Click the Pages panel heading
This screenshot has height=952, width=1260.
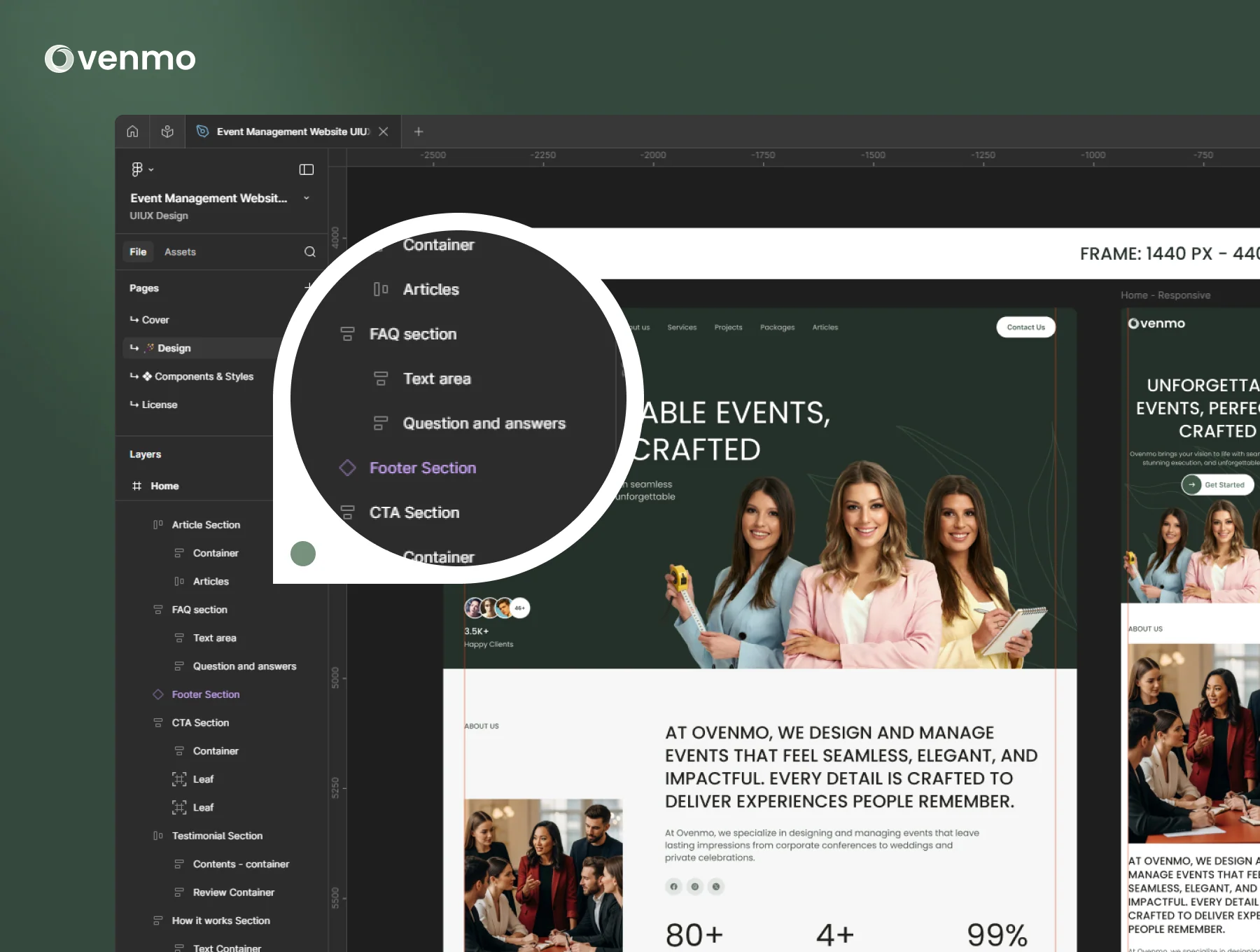coord(143,288)
